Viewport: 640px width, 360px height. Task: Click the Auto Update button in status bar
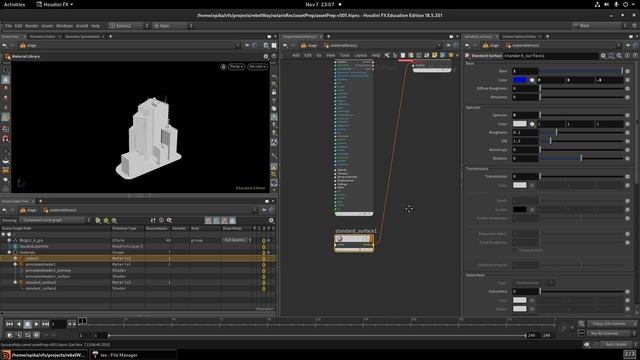pos(616,344)
